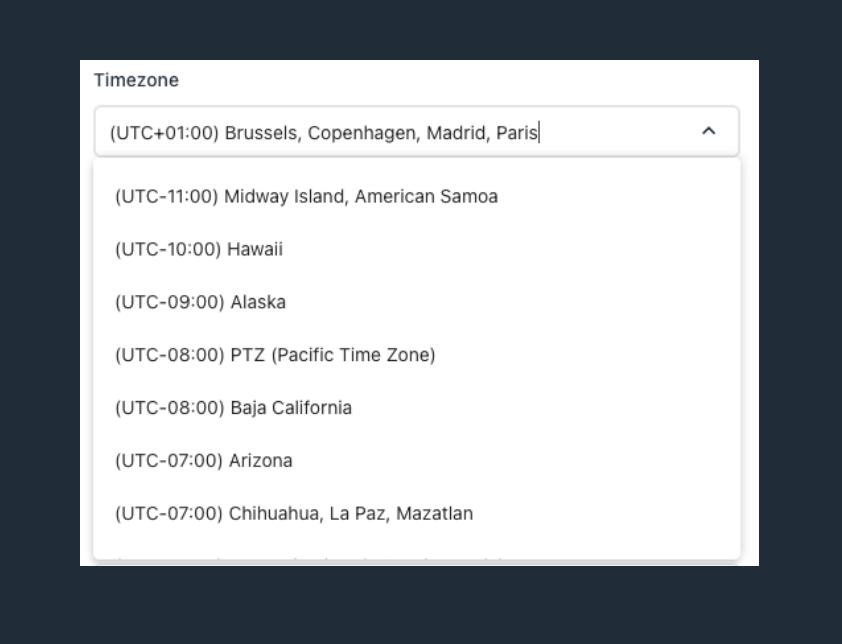Select the (UTC-07:00) Arizona option
Screen dimensions: 842x644
[x=417, y=460]
